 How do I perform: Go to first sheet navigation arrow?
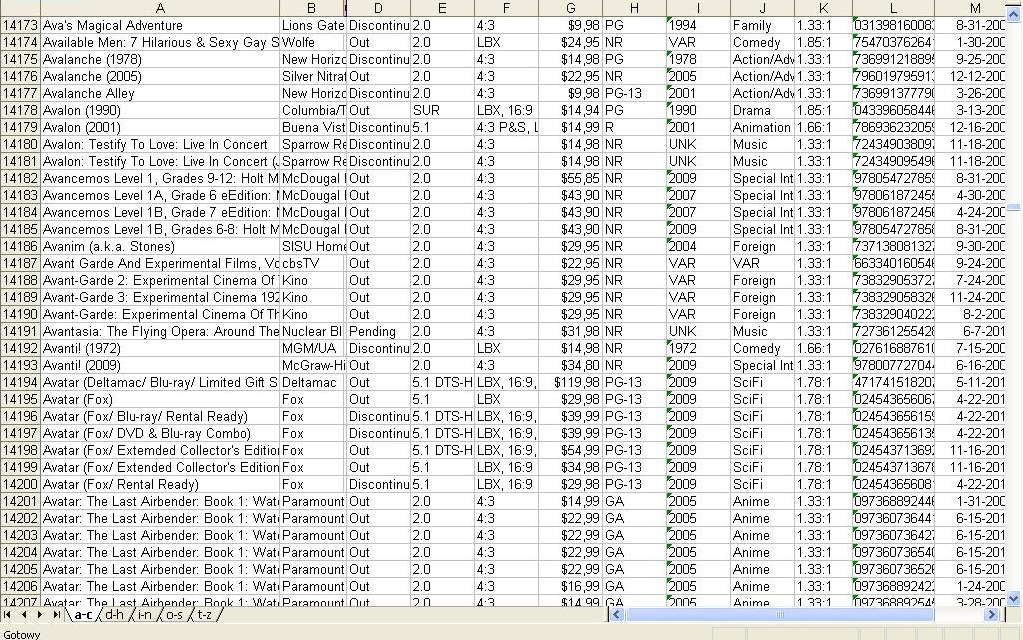tap(7, 615)
